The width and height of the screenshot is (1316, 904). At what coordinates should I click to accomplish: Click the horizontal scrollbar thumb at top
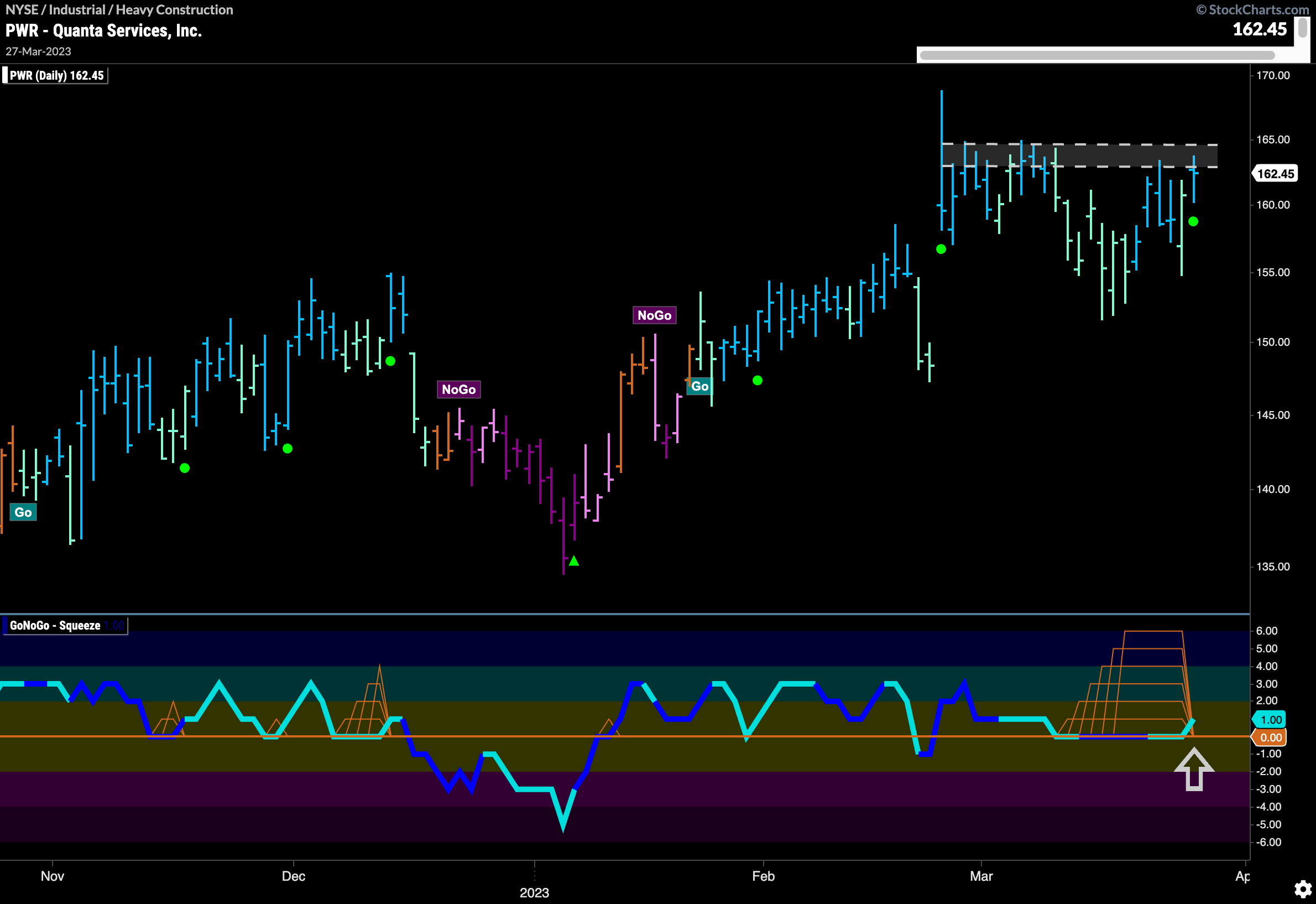[x=1097, y=55]
